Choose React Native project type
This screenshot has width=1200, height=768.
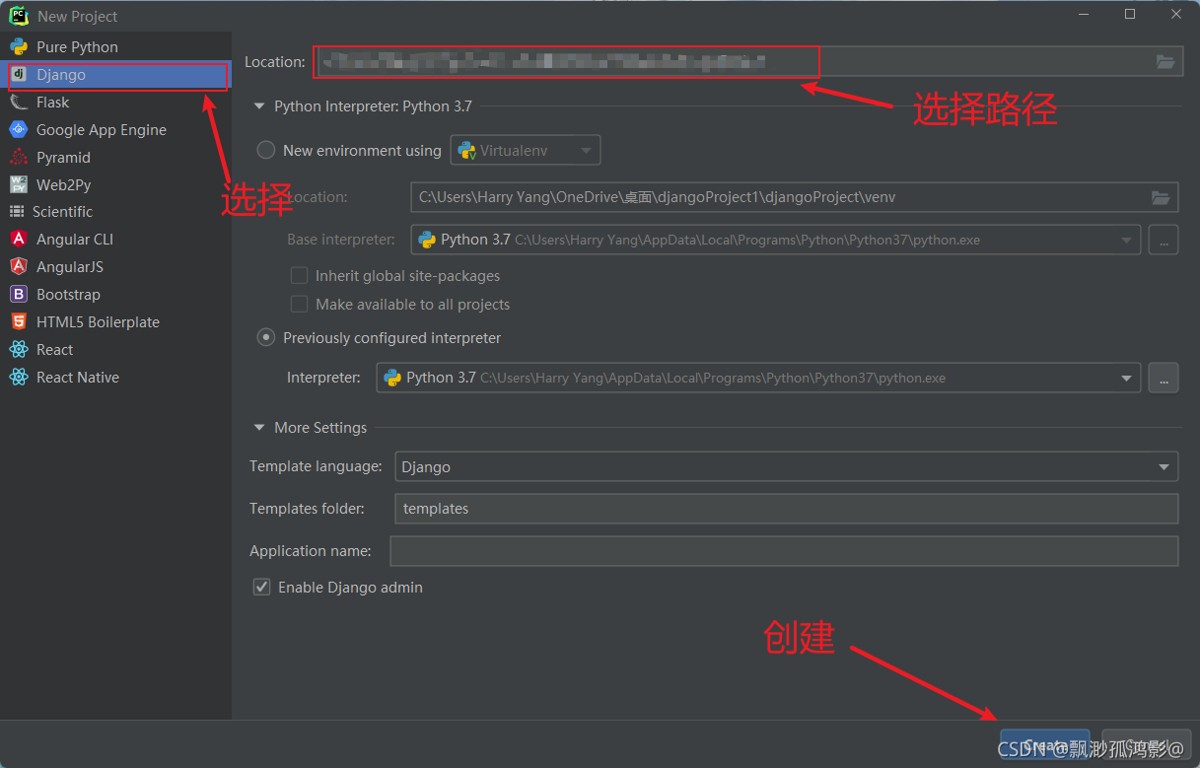coord(116,377)
